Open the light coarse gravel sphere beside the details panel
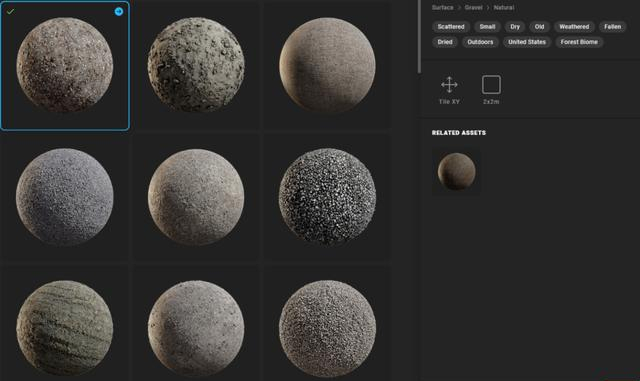Screen dimensions: 640x381 point(327,328)
